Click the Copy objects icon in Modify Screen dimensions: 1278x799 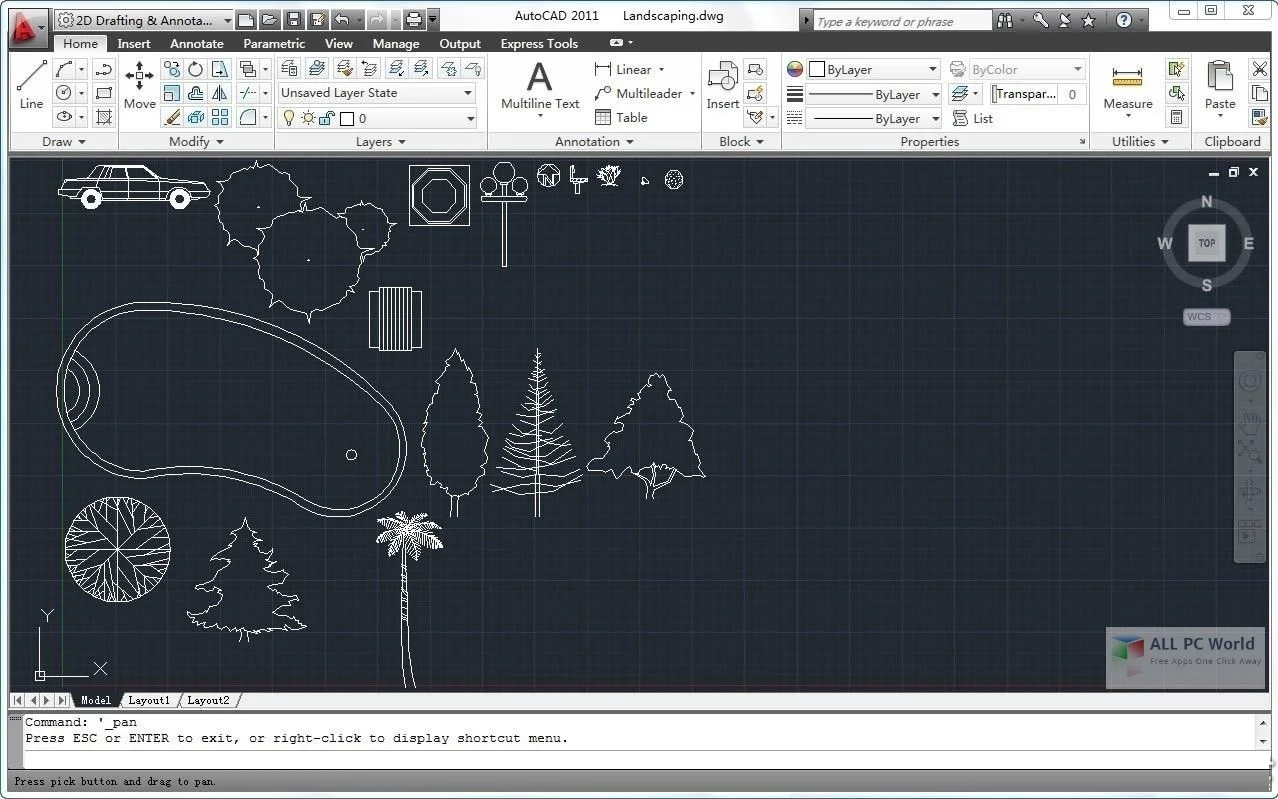[172, 69]
